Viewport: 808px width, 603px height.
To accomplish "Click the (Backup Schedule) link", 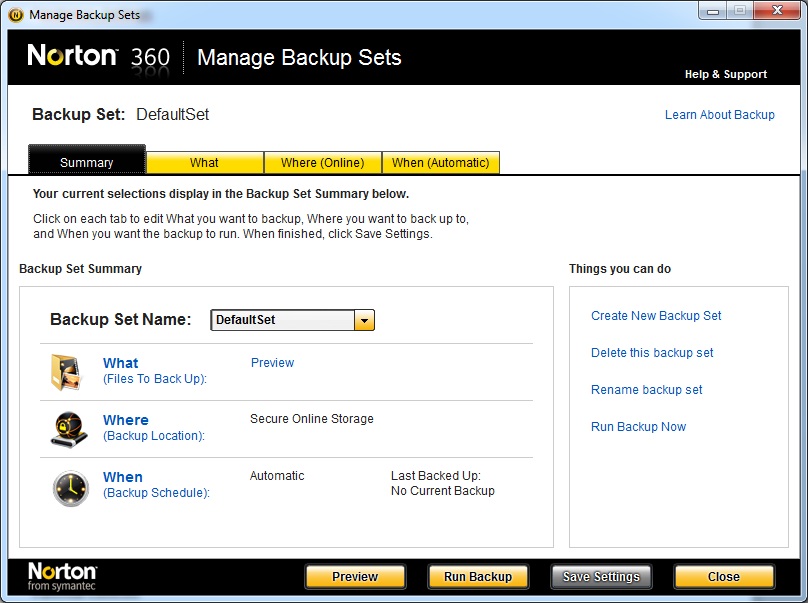I will (156, 493).
